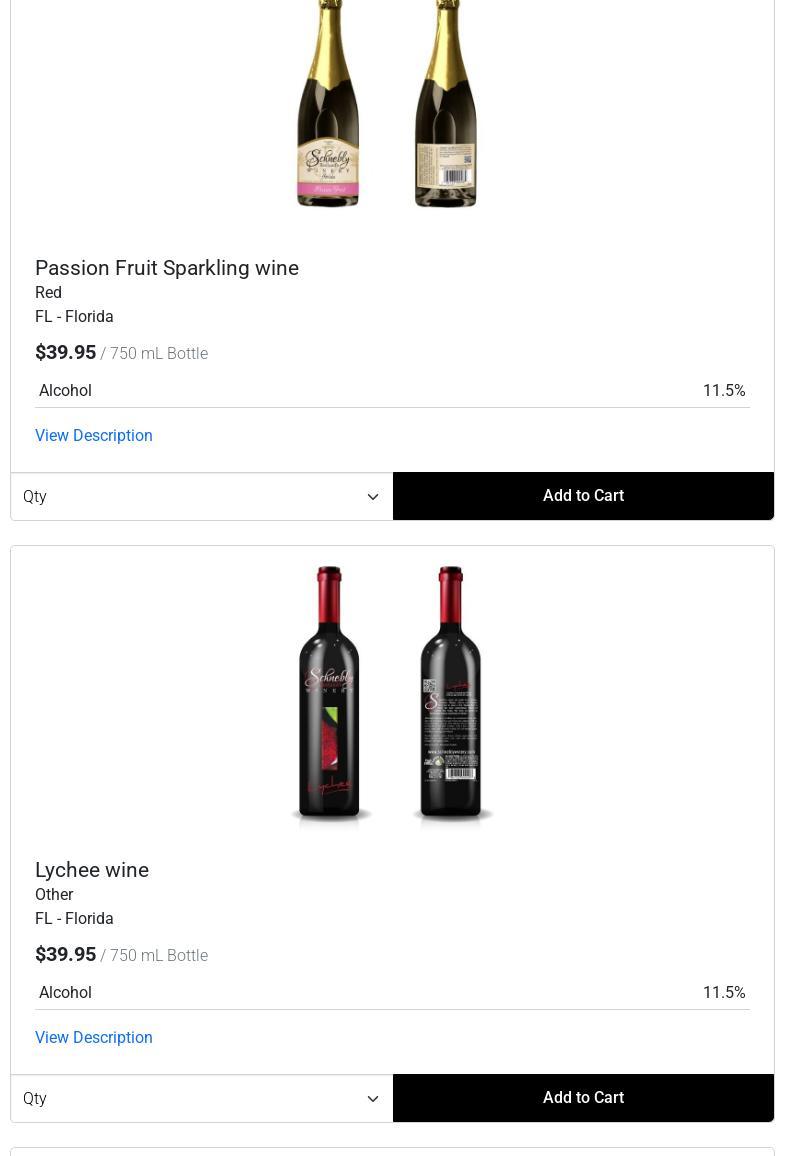Expand the Qty dropdown for Passion Fruit Sparkling
The image size is (785, 1156).
tap(201, 497)
